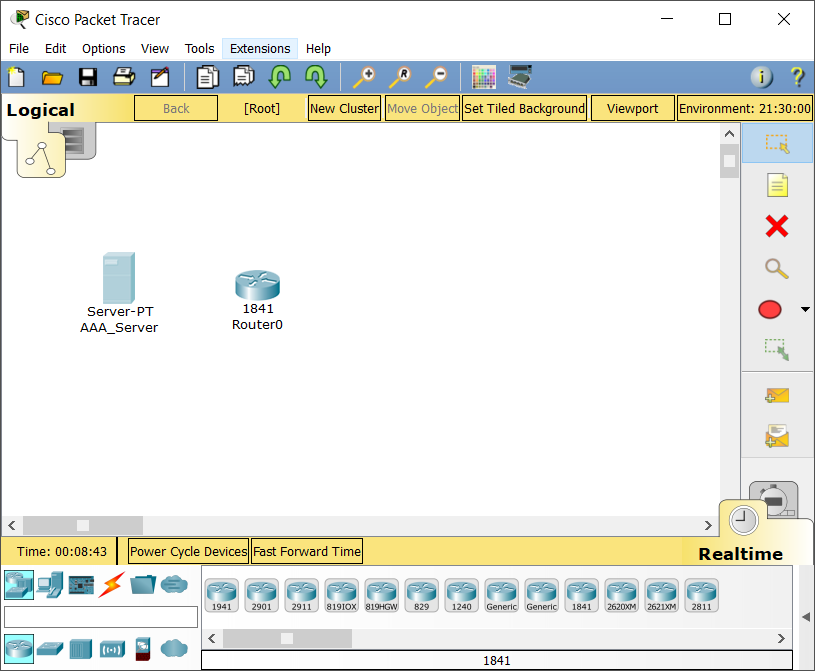815x671 pixels.
Task: Copy with the toolbar copy icon
Action: [207, 77]
